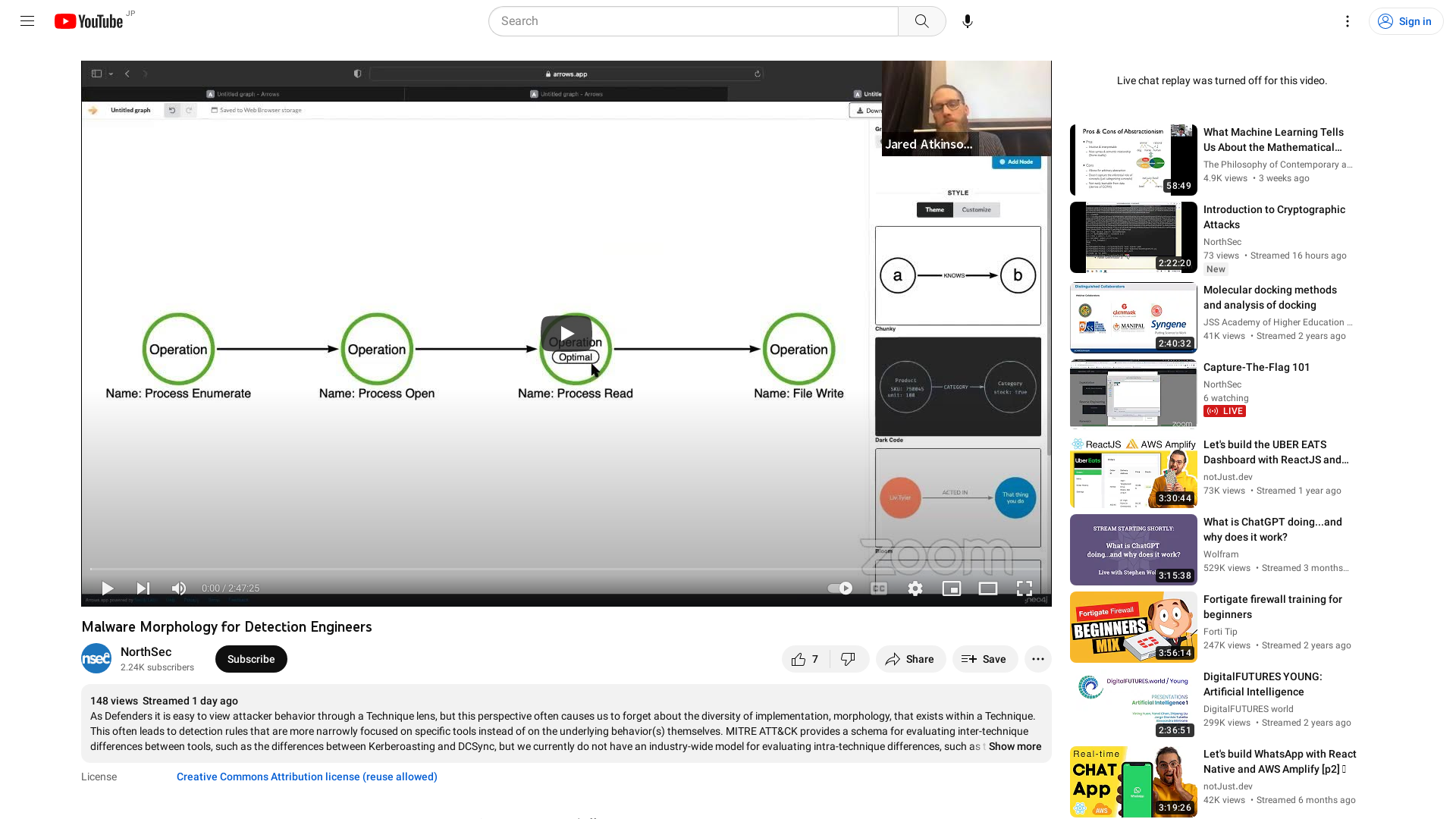The height and width of the screenshot is (819, 1456).
Task: Click the Capture-The-Flag 101 LIVE badge
Action: 1225,411
